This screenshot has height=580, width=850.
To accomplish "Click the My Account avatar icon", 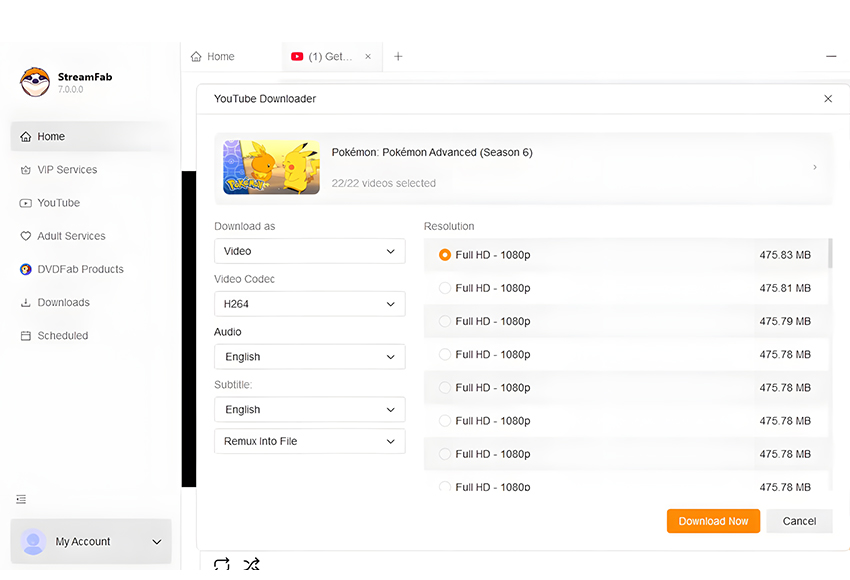I will pos(33,541).
